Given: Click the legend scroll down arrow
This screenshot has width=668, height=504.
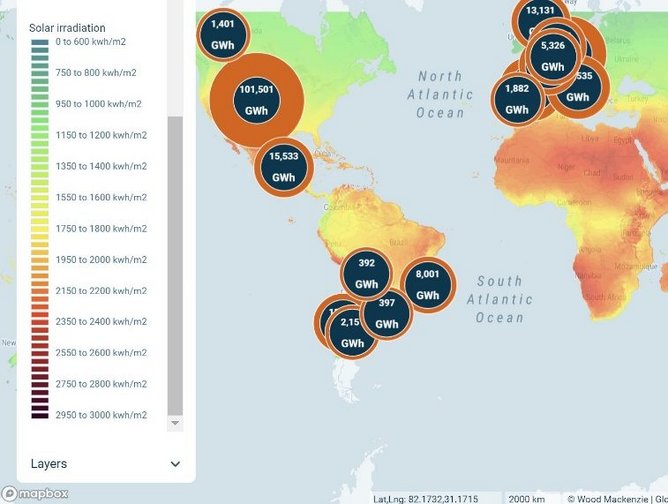Looking at the screenshot, I should coord(176,423).
